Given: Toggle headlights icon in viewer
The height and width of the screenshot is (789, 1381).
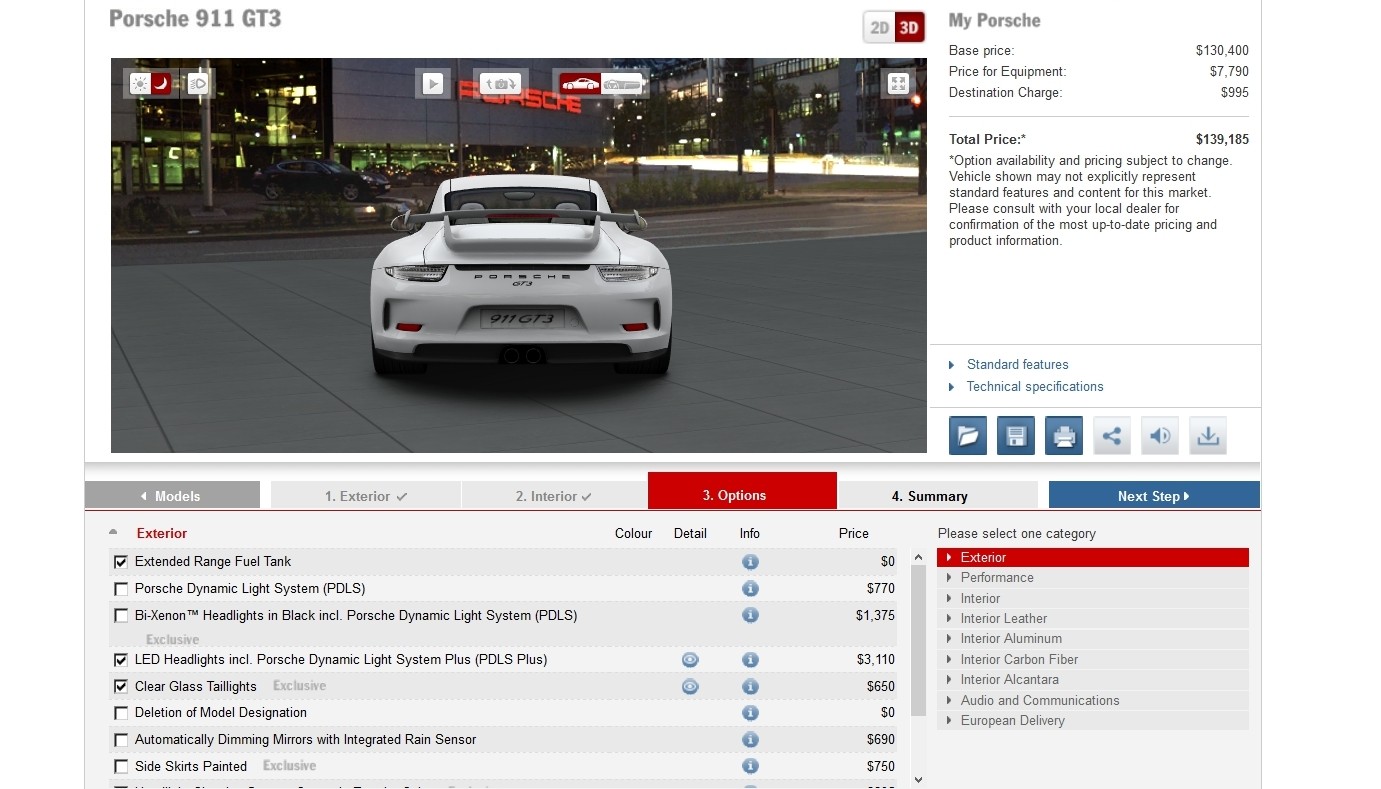Looking at the screenshot, I should point(198,84).
